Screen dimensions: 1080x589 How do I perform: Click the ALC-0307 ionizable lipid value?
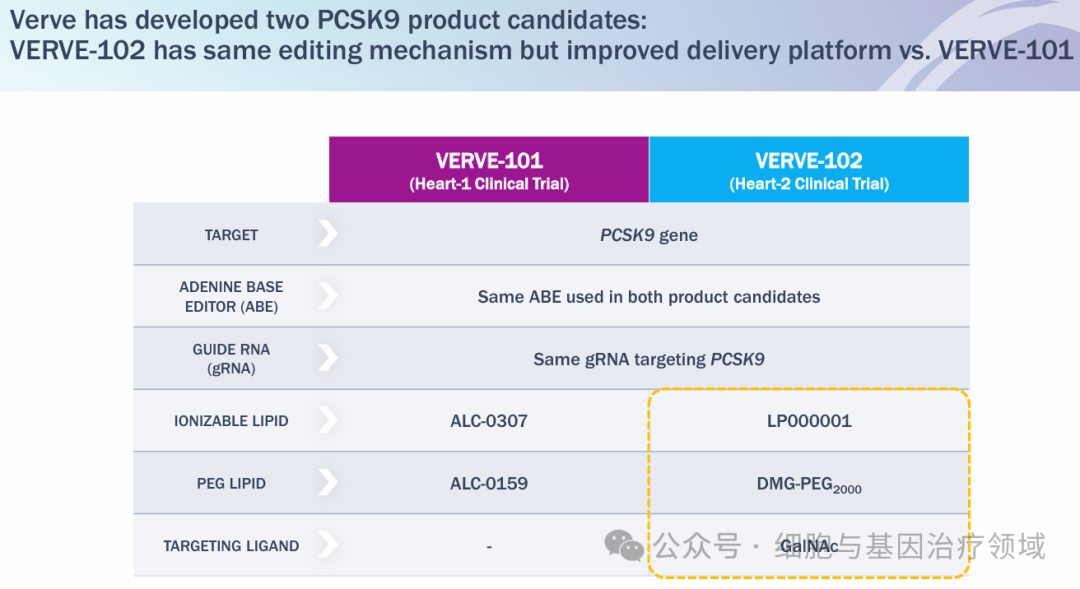[489, 421]
